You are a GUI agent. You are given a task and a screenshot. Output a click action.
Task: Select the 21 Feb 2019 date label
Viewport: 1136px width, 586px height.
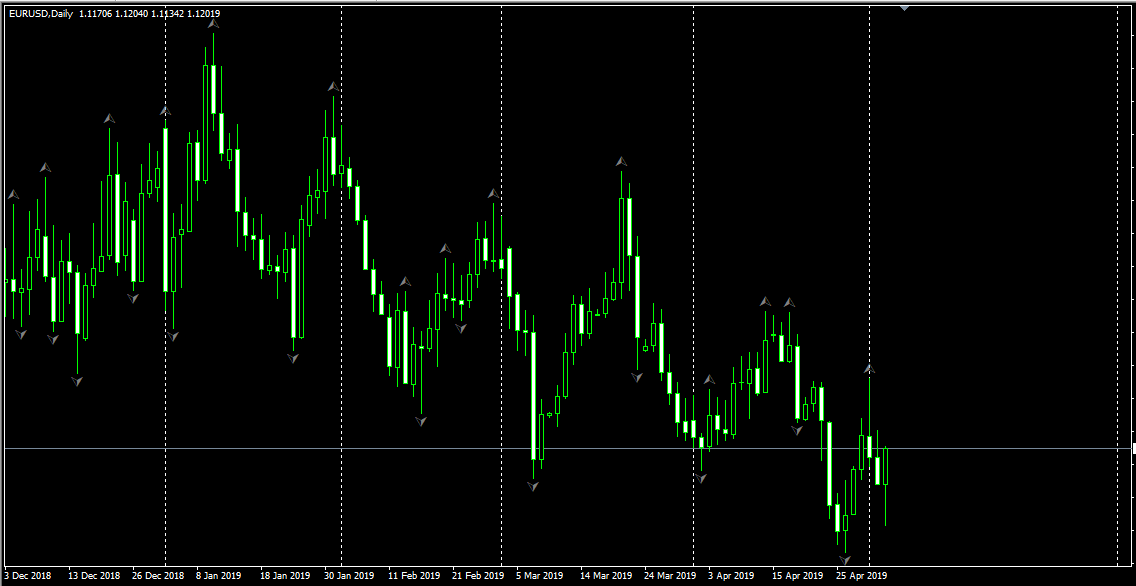tap(478, 576)
